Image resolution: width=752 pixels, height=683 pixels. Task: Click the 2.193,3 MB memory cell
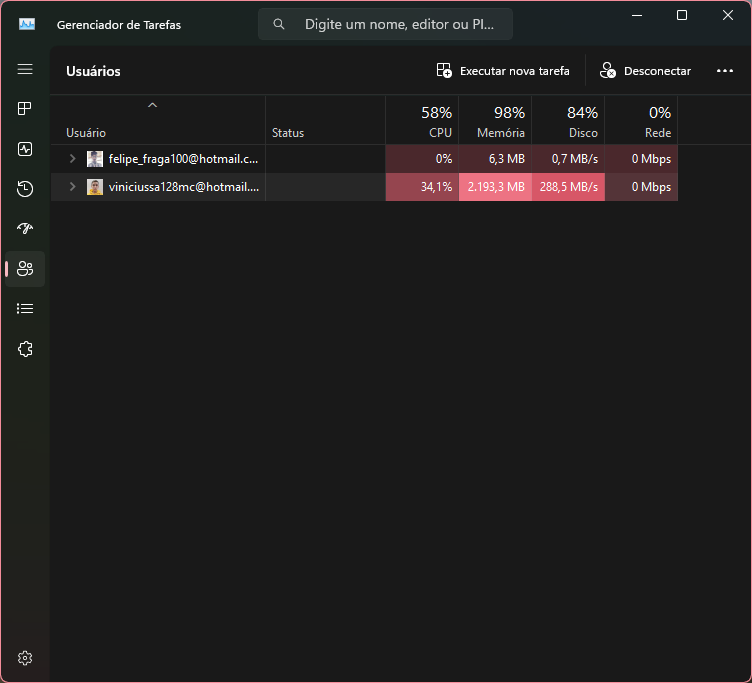[495, 187]
